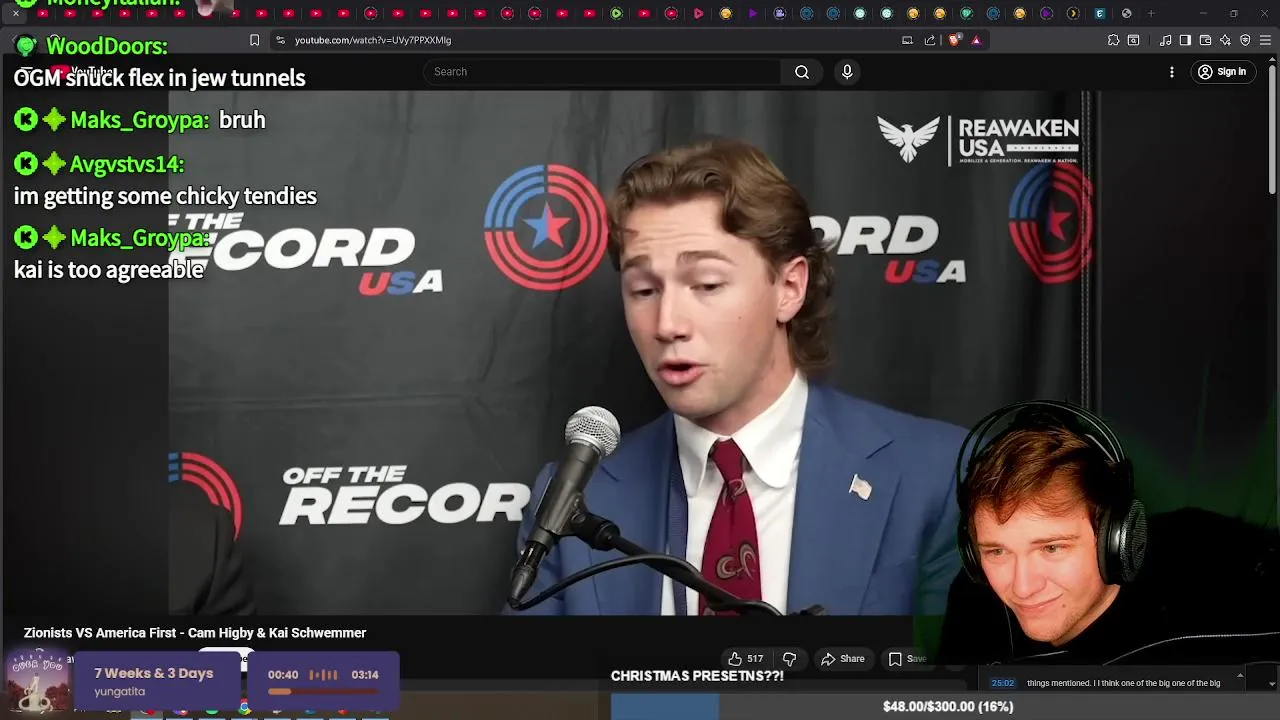
Task: Click the Avgvstvs14 chat username
Action: [x=127, y=164]
